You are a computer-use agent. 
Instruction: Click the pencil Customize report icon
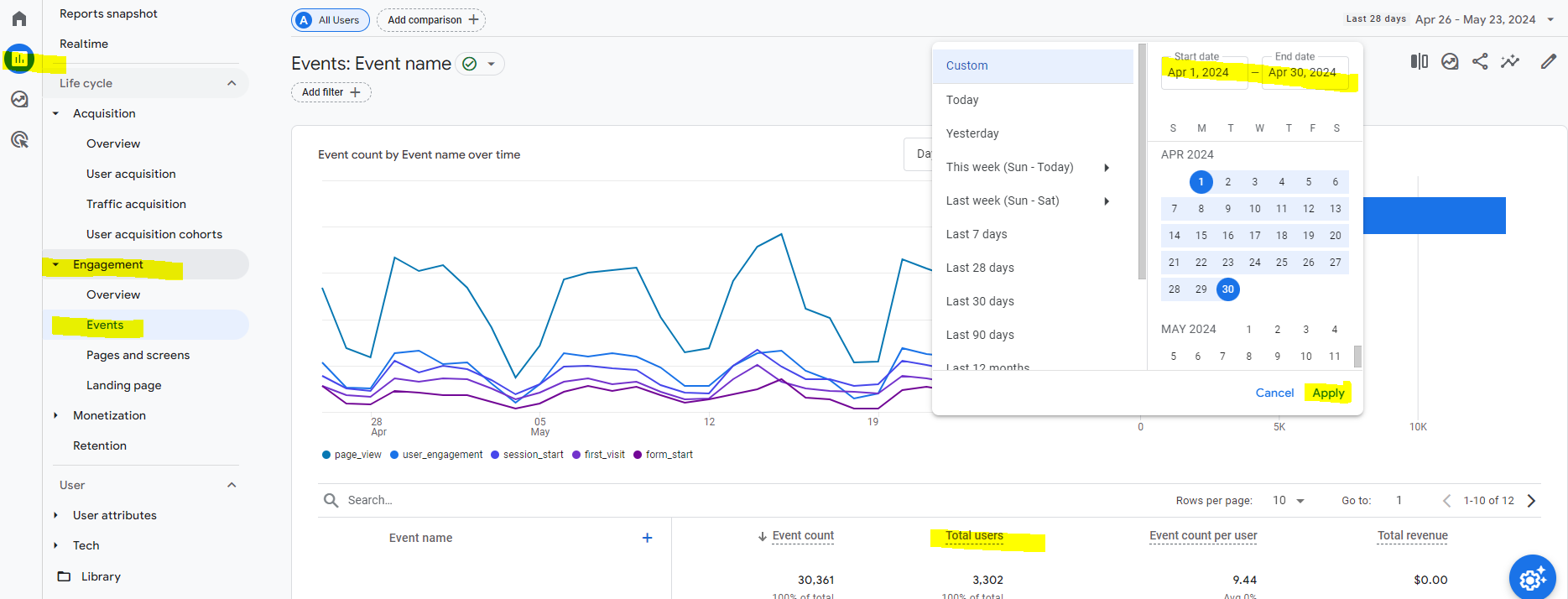tap(1549, 61)
